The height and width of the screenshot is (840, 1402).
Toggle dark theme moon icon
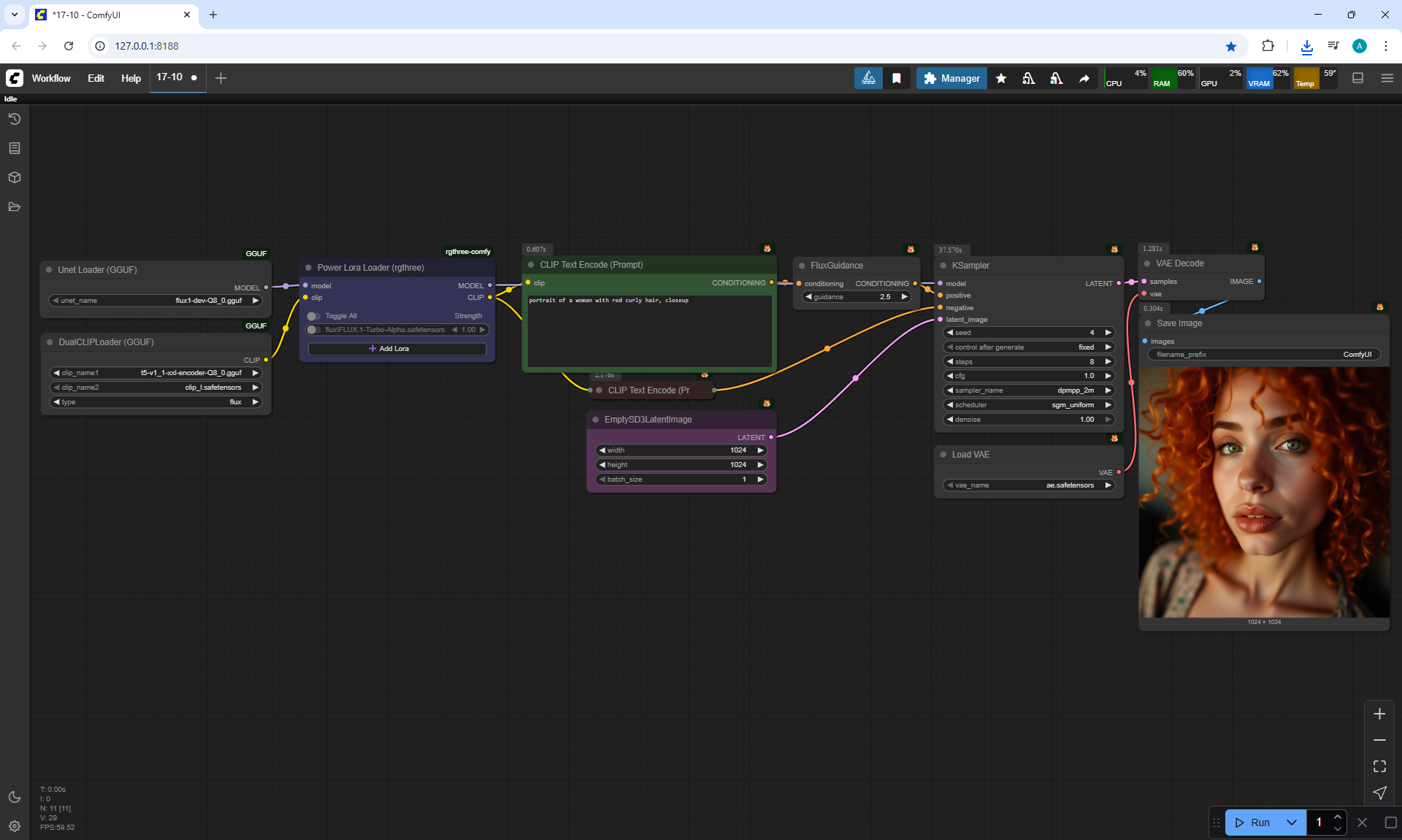click(x=15, y=797)
